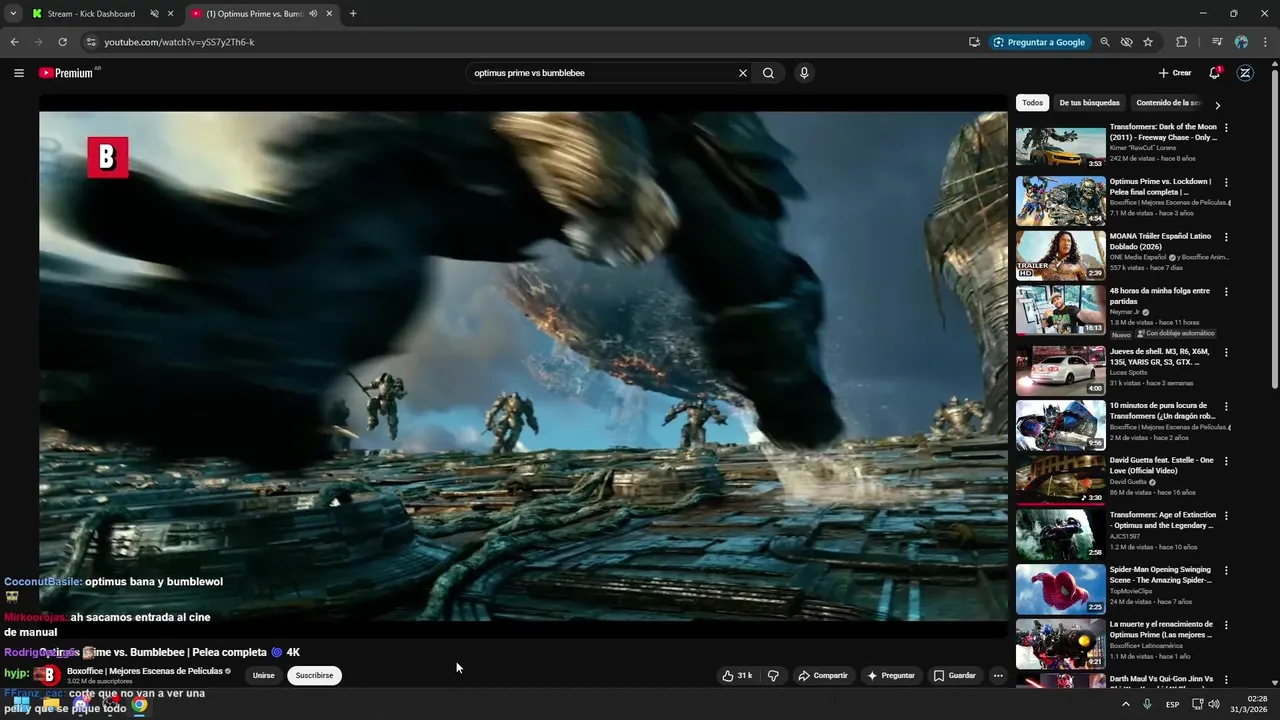Image resolution: width=1280 pixels, height=720 pixels.
Task: Mute the Optimus Prime tab audio icon
Action: pos(313,14)
